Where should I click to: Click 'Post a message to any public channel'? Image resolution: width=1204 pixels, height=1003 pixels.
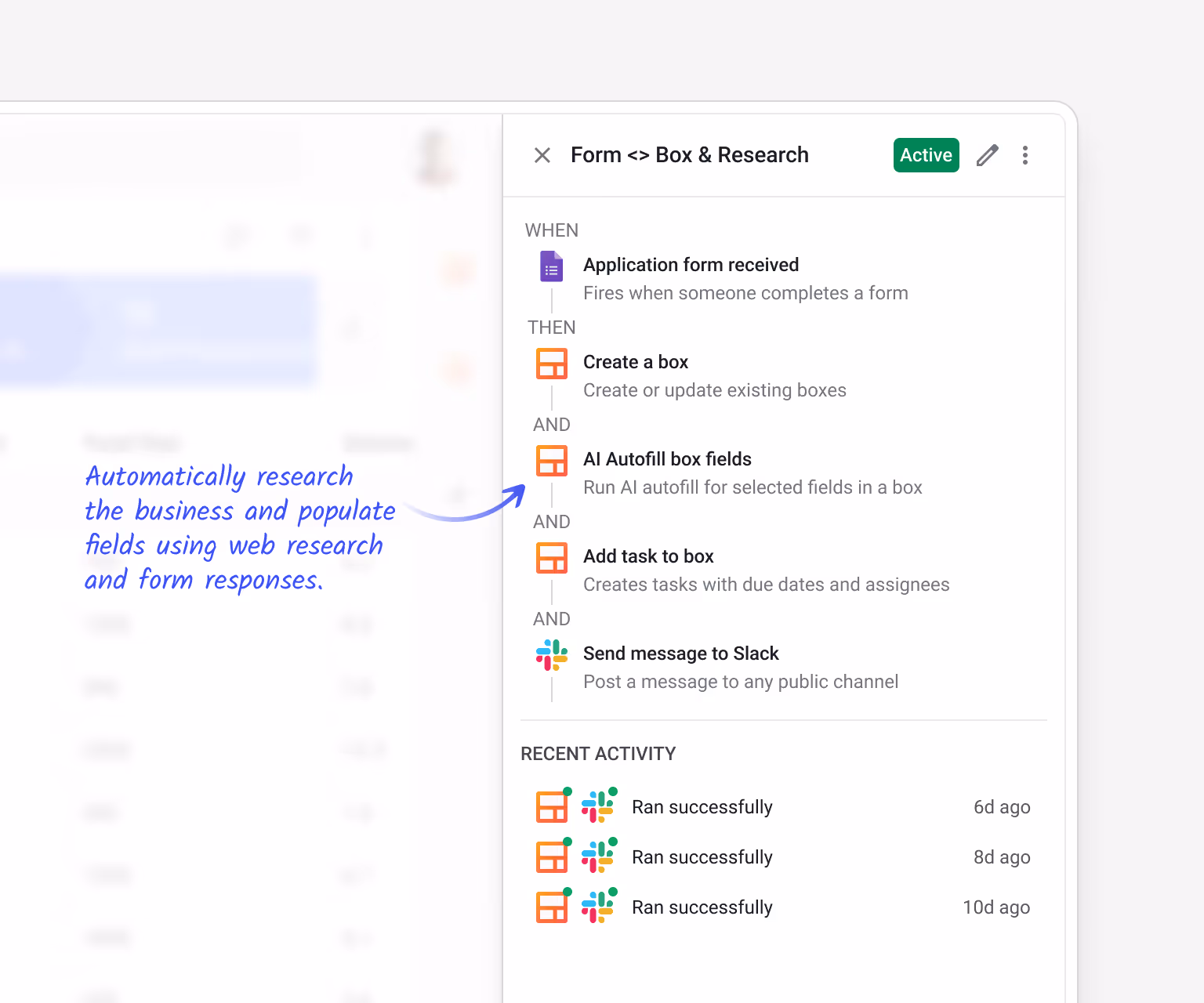pyautogui.click(x=741, y=682)
